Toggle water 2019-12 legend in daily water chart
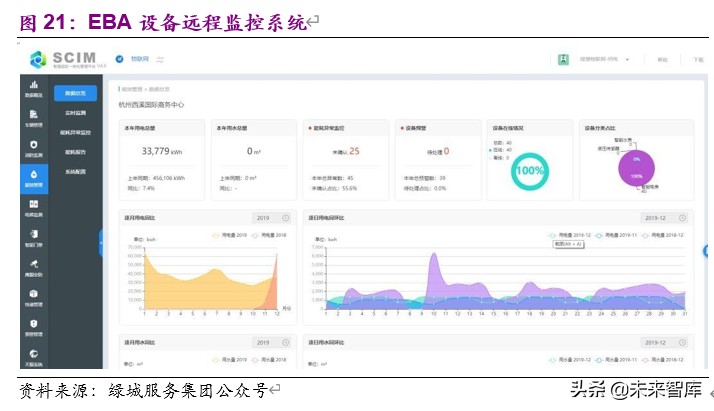The height and width of the screenshot is (411, 714). coord(570,360)
